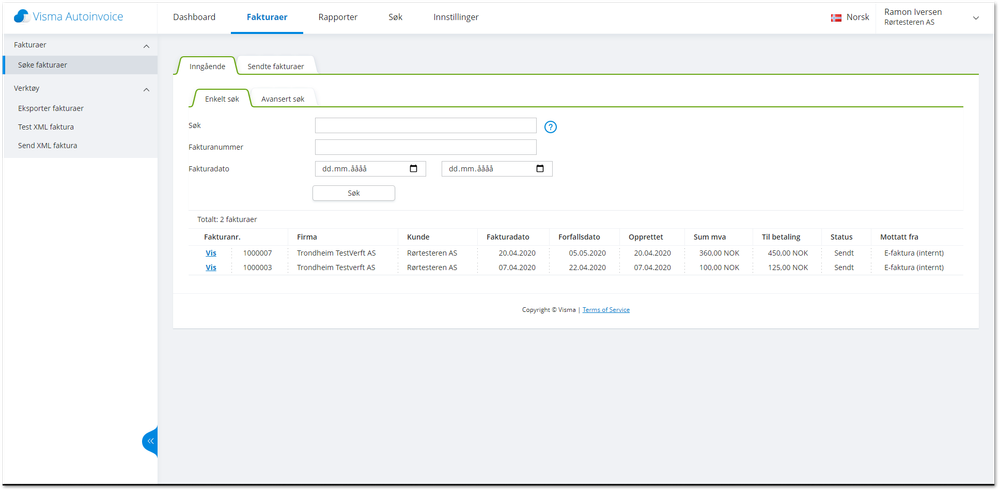Viewport: 999px width, 490px height.
Task: Click the first Fakturadato date field
Action: pos(370,169)
